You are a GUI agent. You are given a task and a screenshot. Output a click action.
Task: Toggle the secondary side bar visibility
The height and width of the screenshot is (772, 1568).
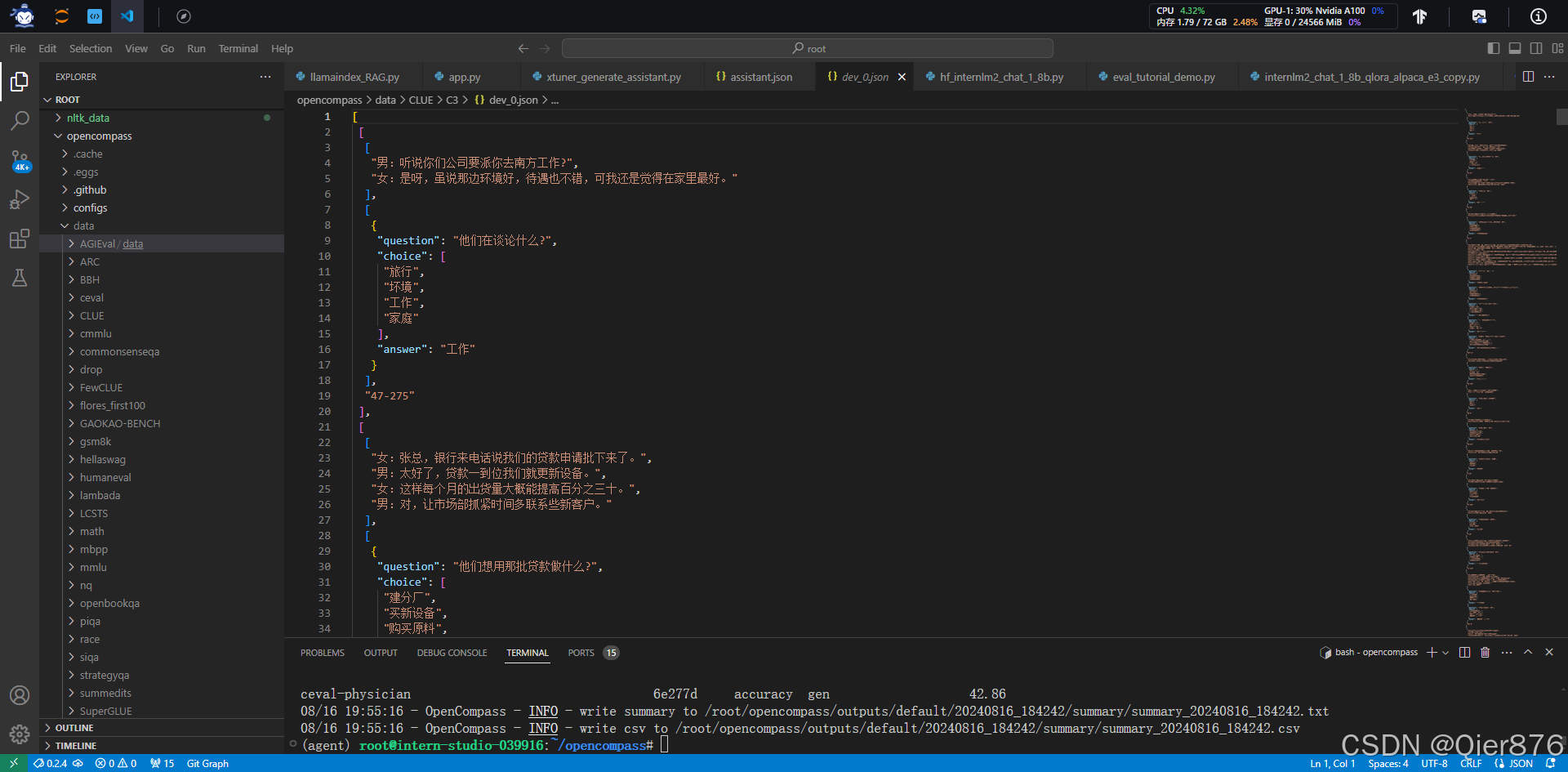1536,48
